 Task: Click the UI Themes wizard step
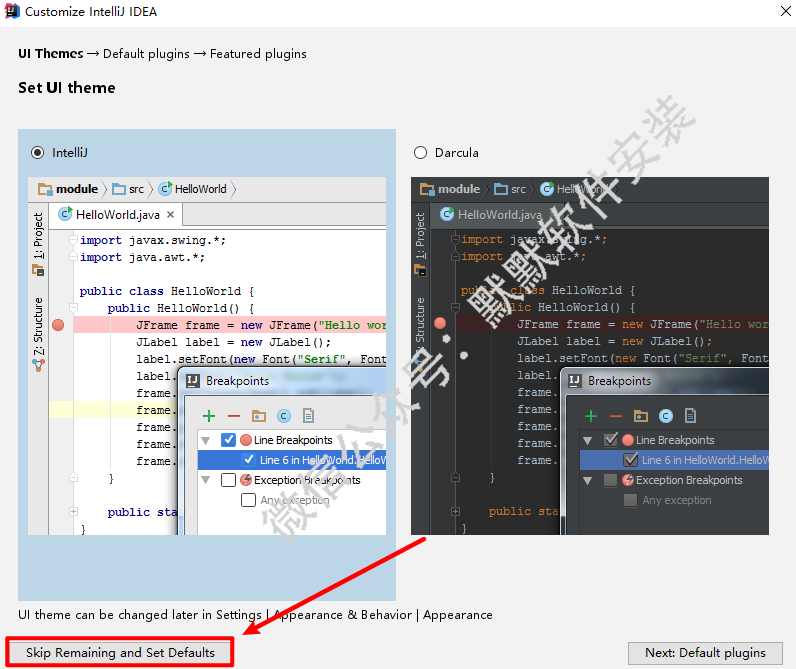tap(51, 53)
